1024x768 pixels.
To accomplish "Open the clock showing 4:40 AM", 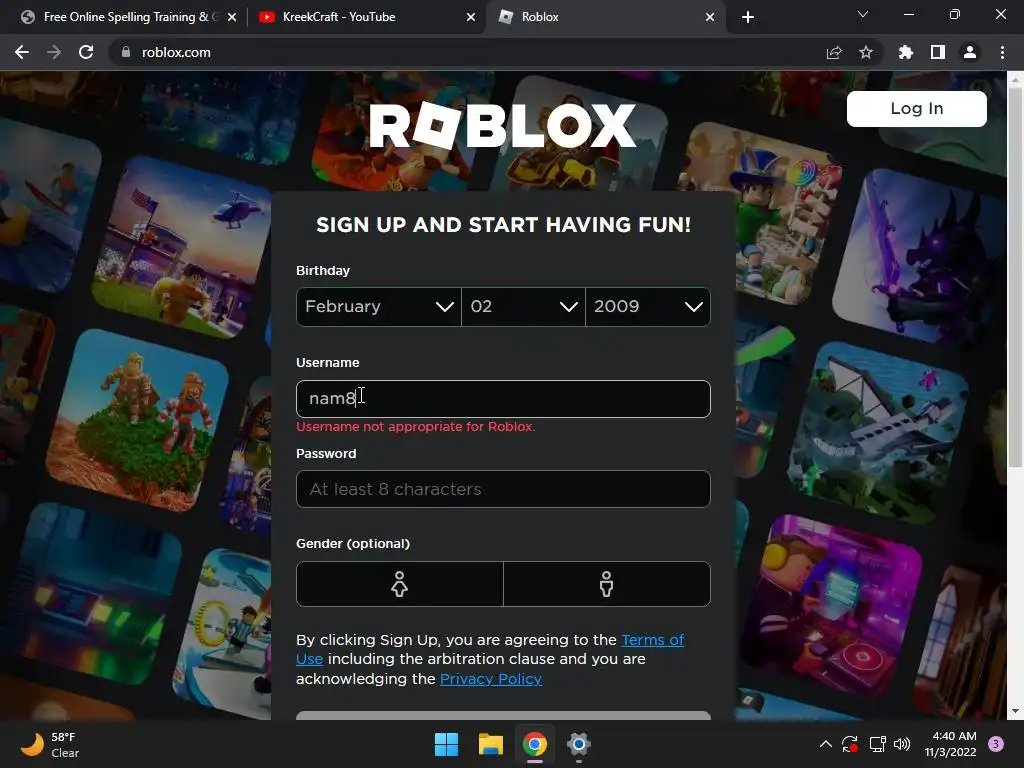I will (951, 744).
